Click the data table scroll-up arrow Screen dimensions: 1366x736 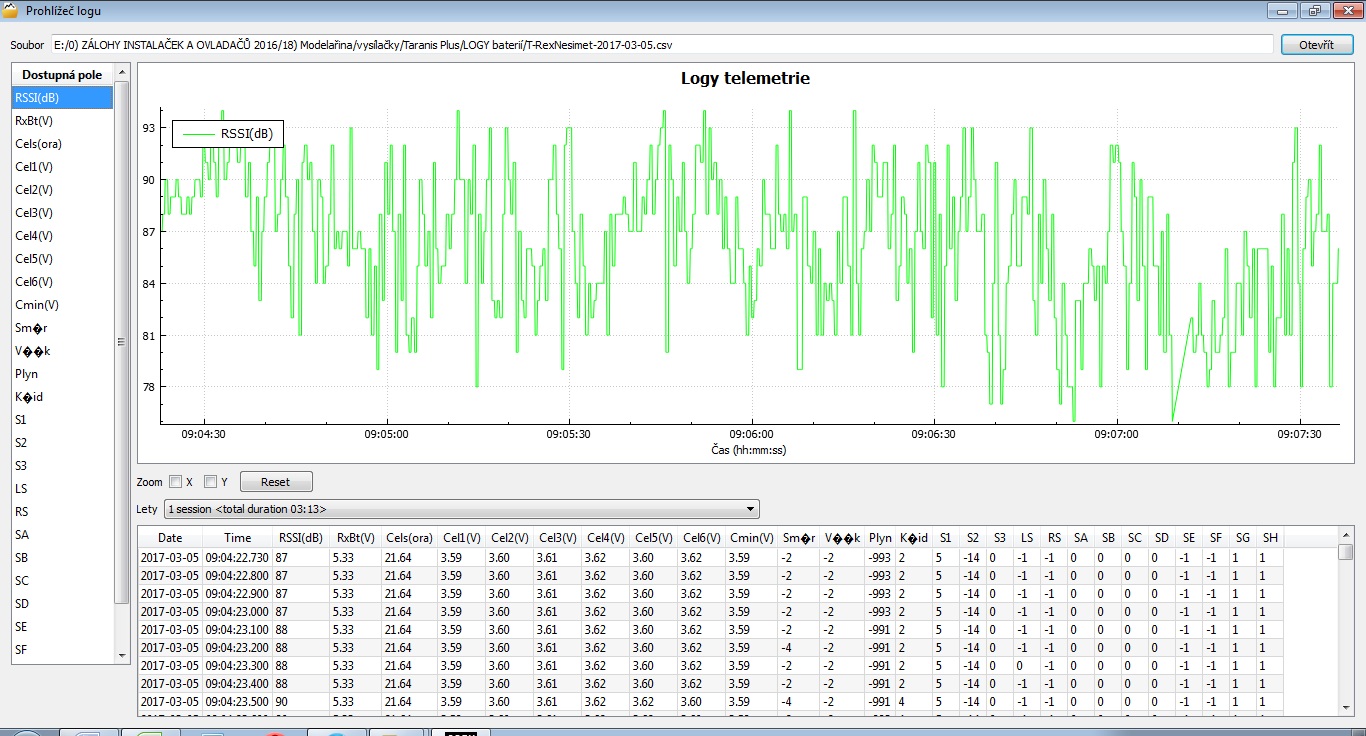pyautogui.click(x=1346, y=537)
